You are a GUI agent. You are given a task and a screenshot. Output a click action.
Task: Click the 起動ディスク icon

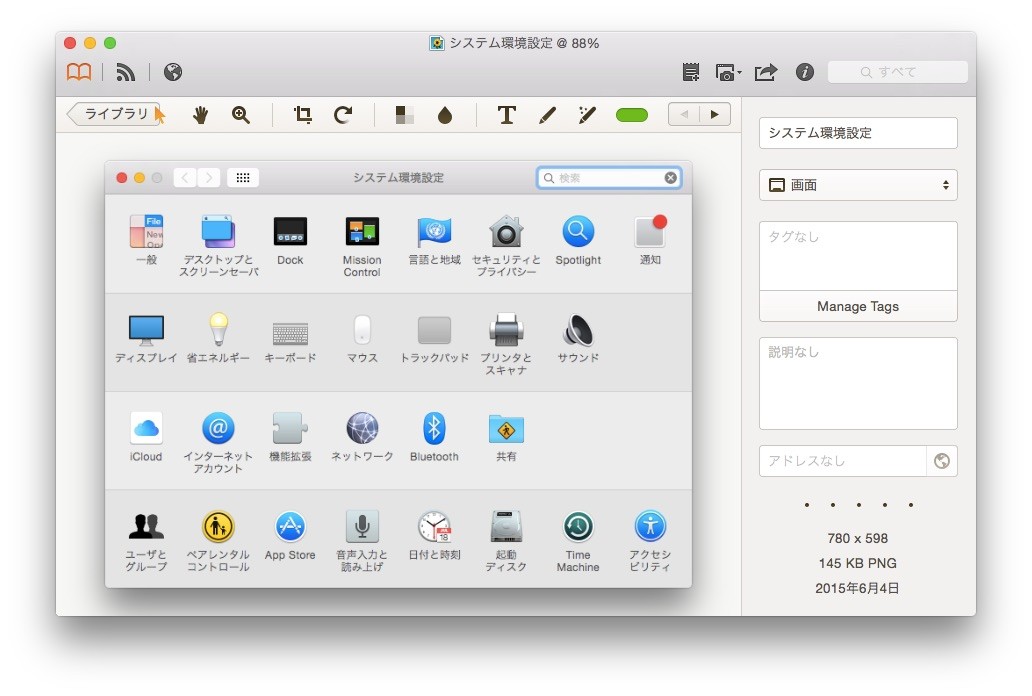point(506,527)
